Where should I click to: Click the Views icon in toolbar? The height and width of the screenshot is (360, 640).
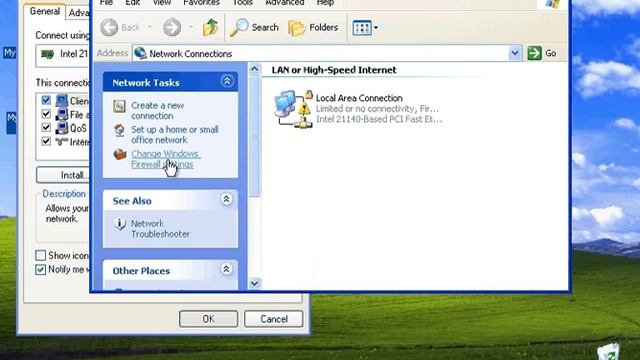(362, 28)
